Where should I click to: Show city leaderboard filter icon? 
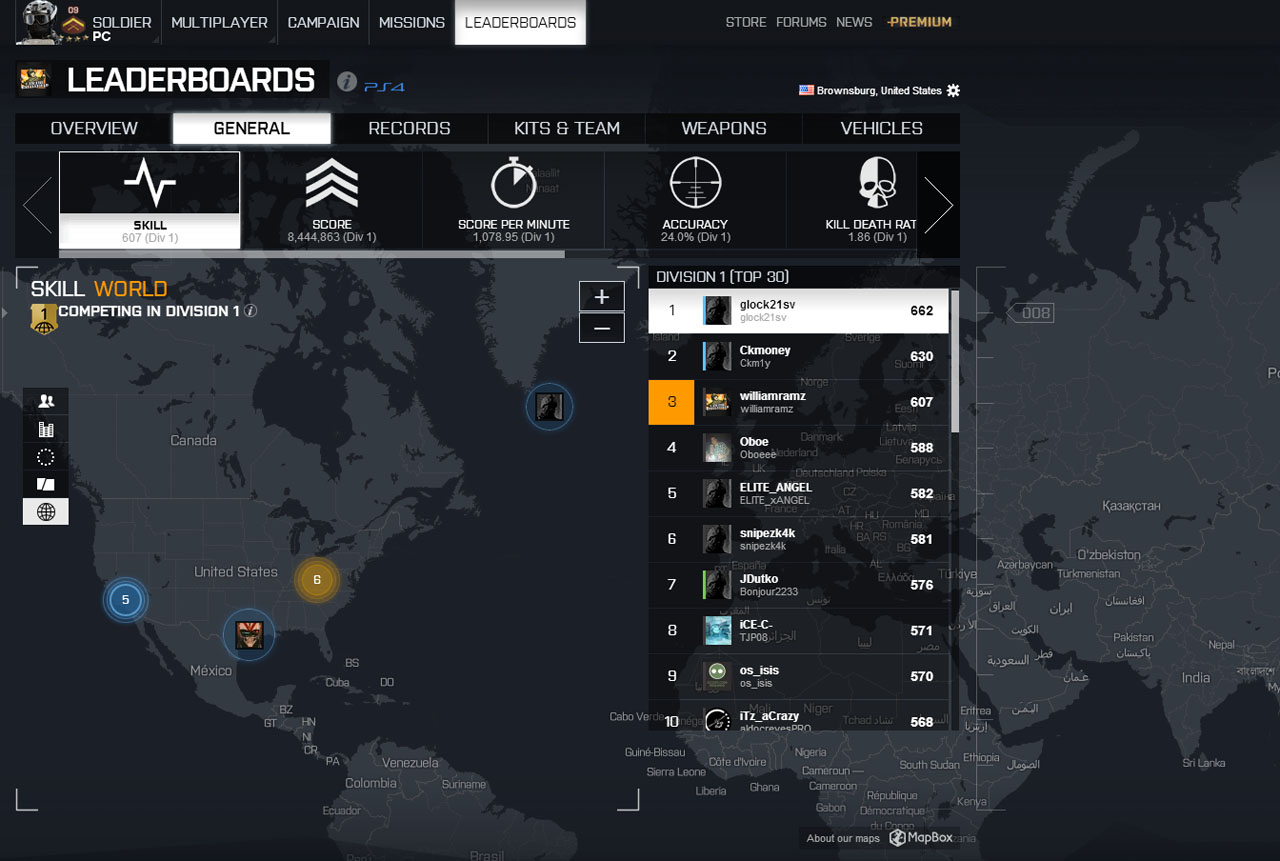[x=46, y=429]
